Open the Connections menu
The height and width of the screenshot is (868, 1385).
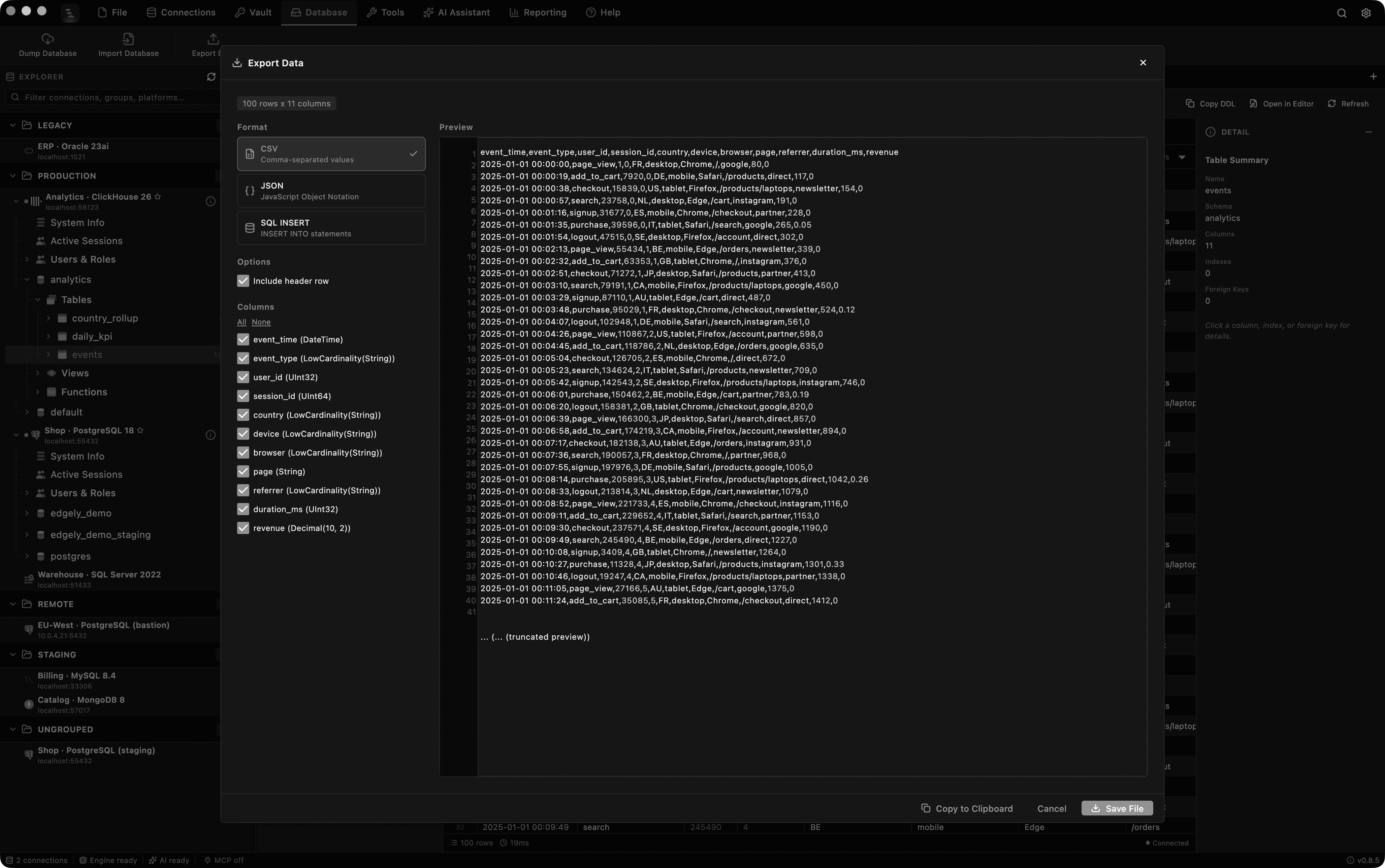point(181,13)
